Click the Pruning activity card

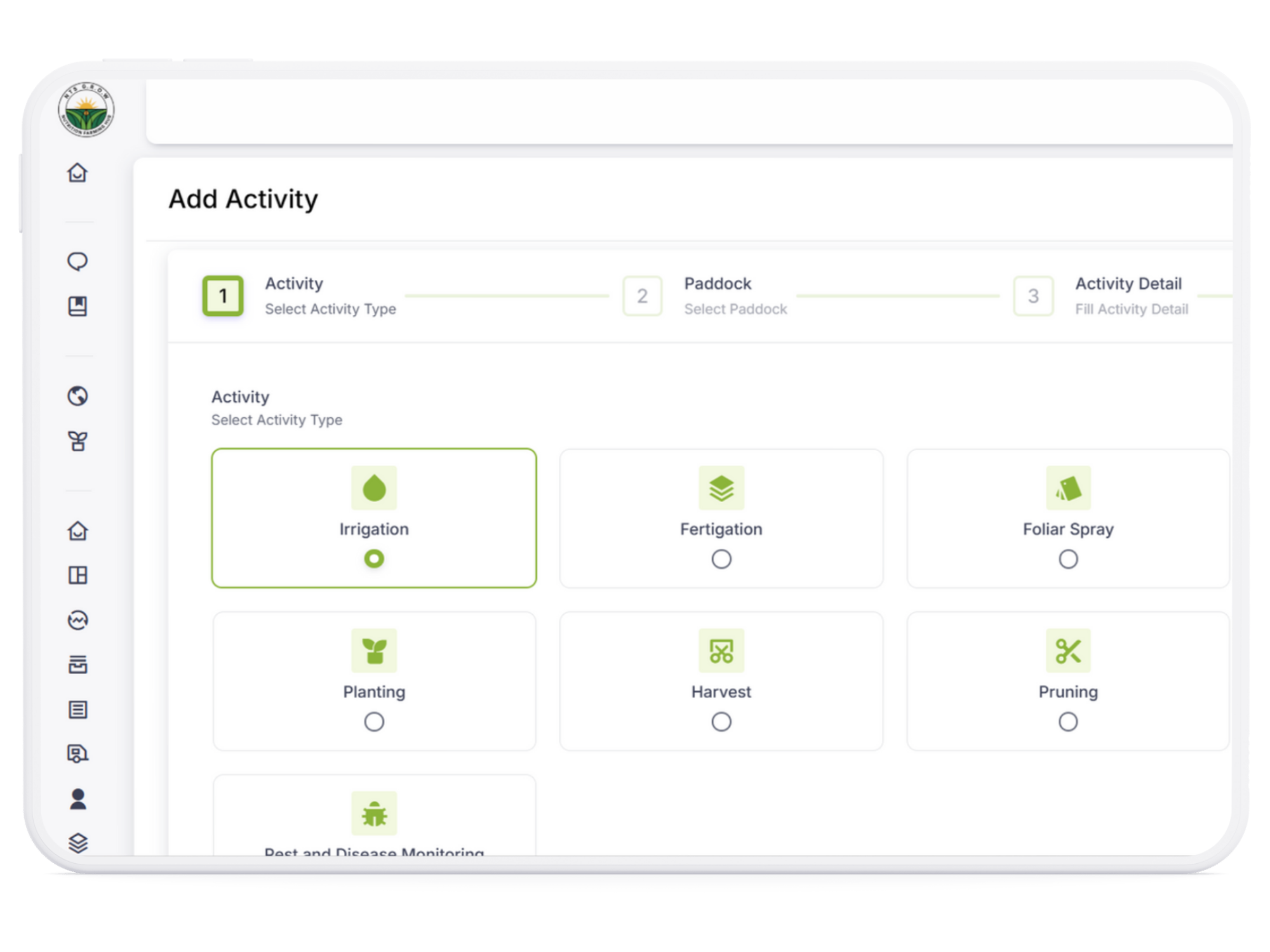[x=1068, y=680]
